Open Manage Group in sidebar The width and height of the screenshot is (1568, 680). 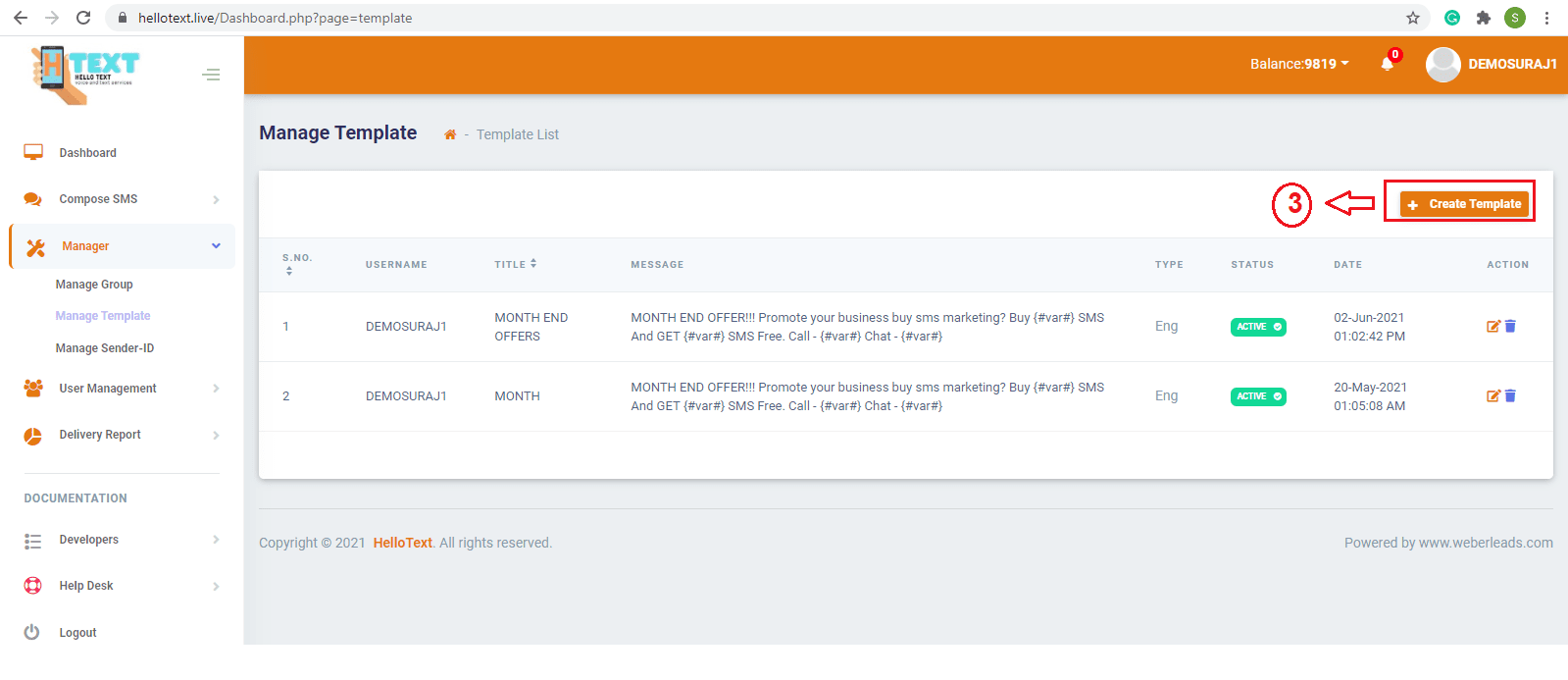click(94, 285)
